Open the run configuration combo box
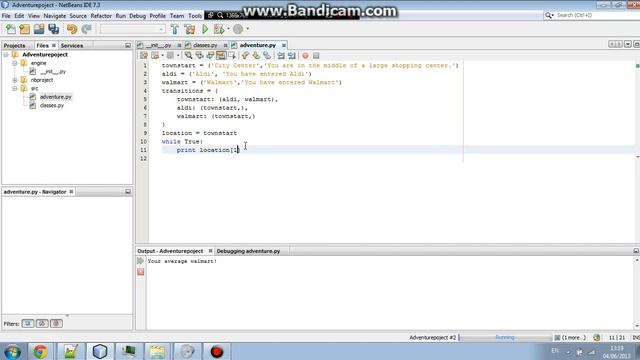Image resolution: width=640 pixels, height=360 pixels. coord(132,29)
